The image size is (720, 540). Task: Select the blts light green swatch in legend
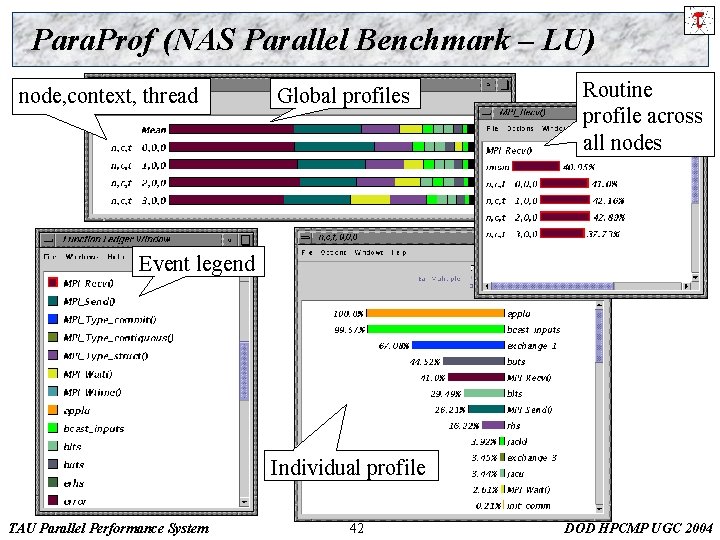pyautogui.click(x=53, y=446)
